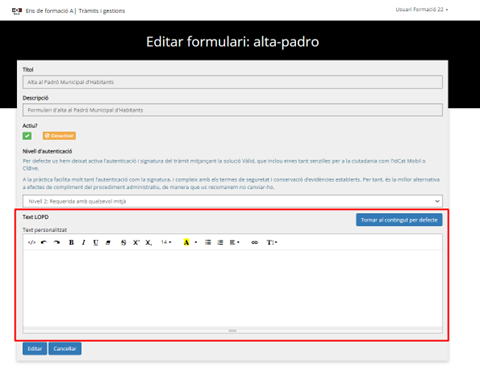Toggle underline formatting
This screenshot has width=480, height=374.
click(x=96, y=242)
